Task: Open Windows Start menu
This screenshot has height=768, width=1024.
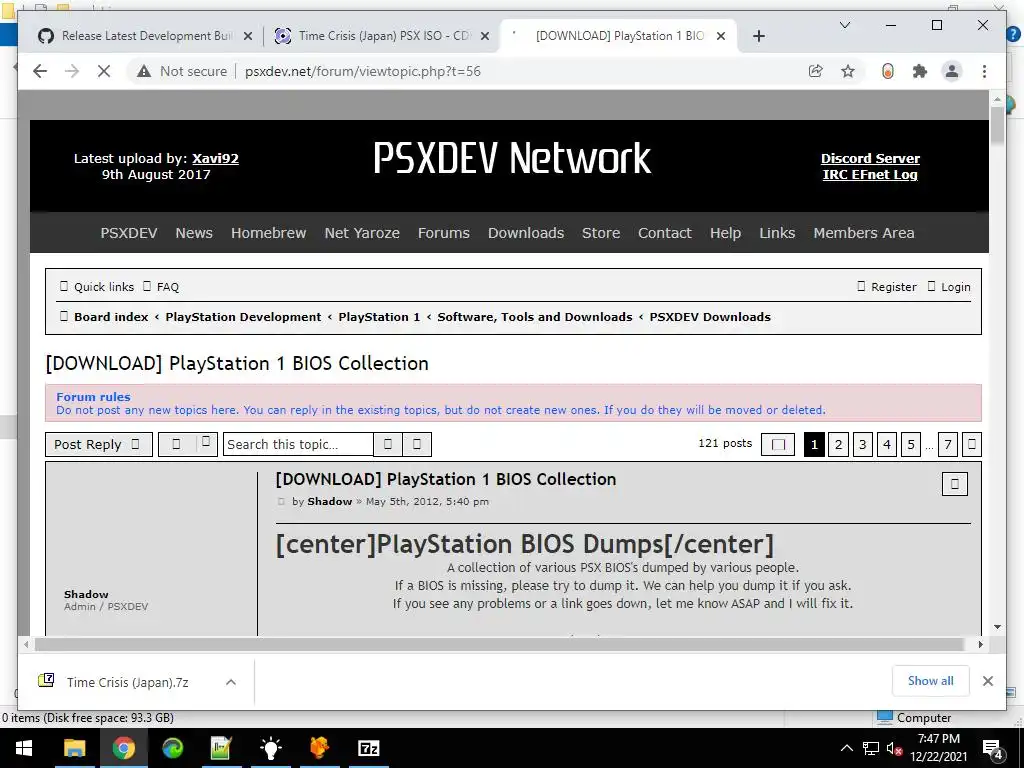Action: pyautogui.click(x=24, y=748)
